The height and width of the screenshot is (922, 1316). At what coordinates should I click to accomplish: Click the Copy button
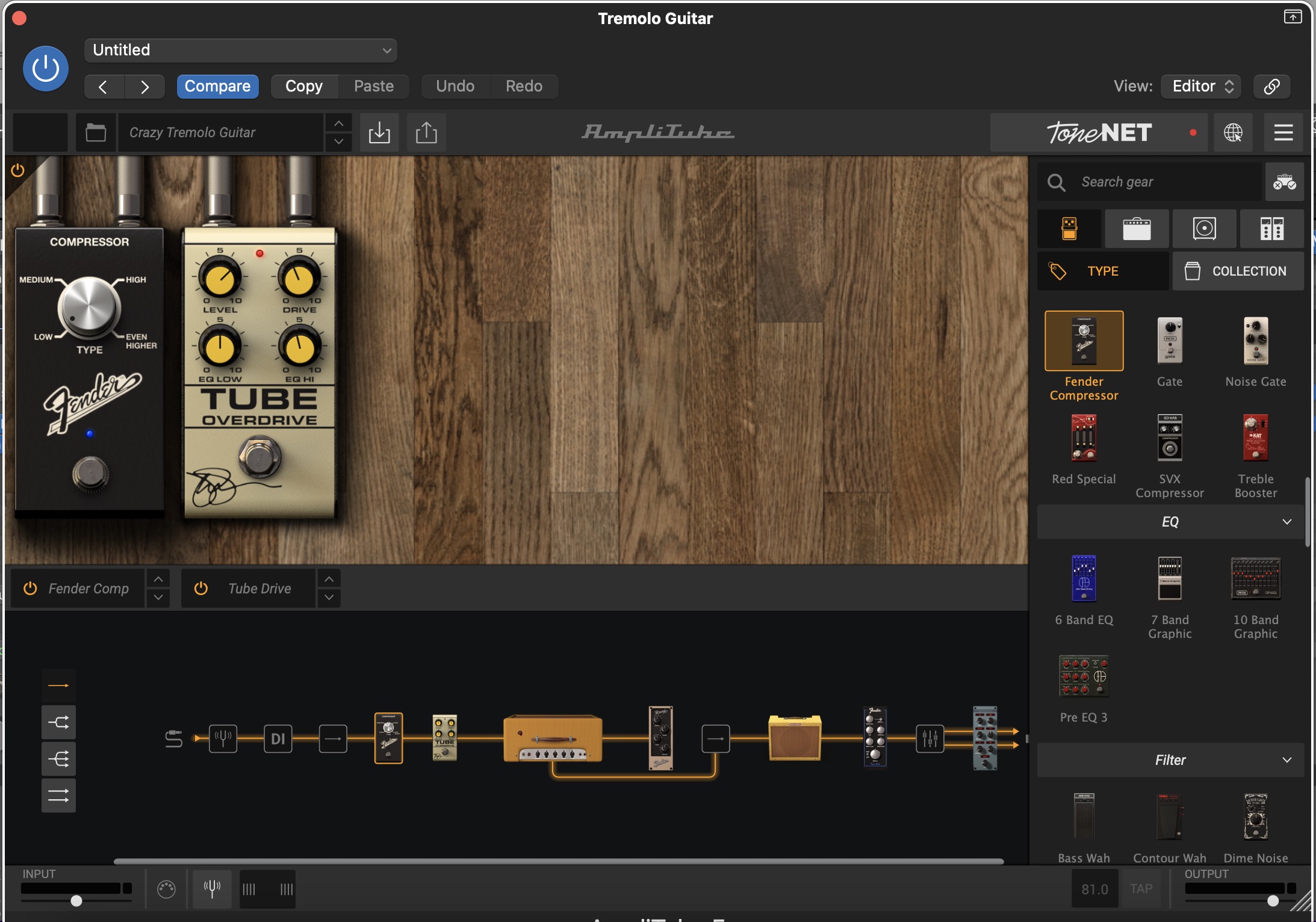(304, 86)
